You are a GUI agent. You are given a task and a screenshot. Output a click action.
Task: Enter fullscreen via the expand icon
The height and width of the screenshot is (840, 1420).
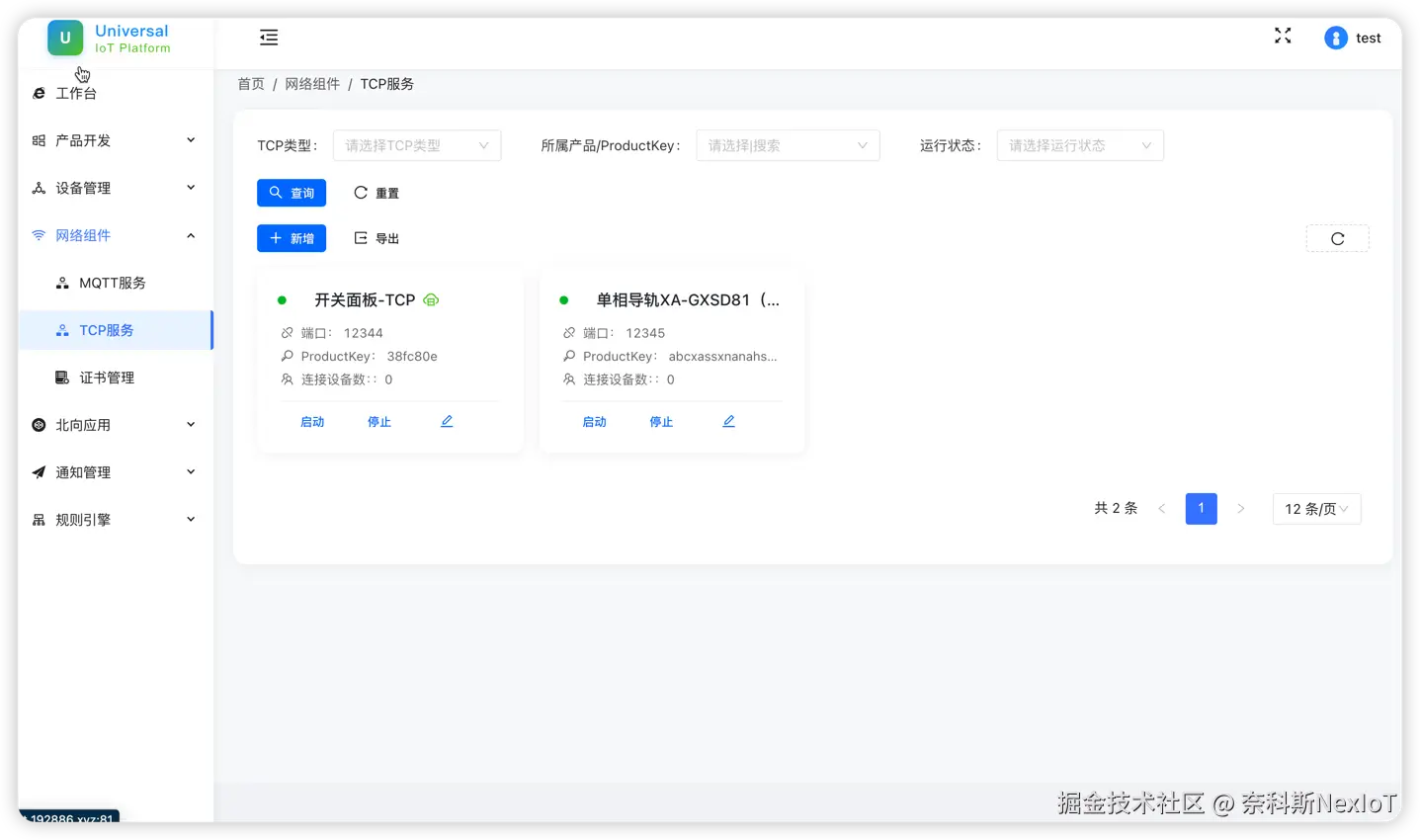click(1282, 36)
